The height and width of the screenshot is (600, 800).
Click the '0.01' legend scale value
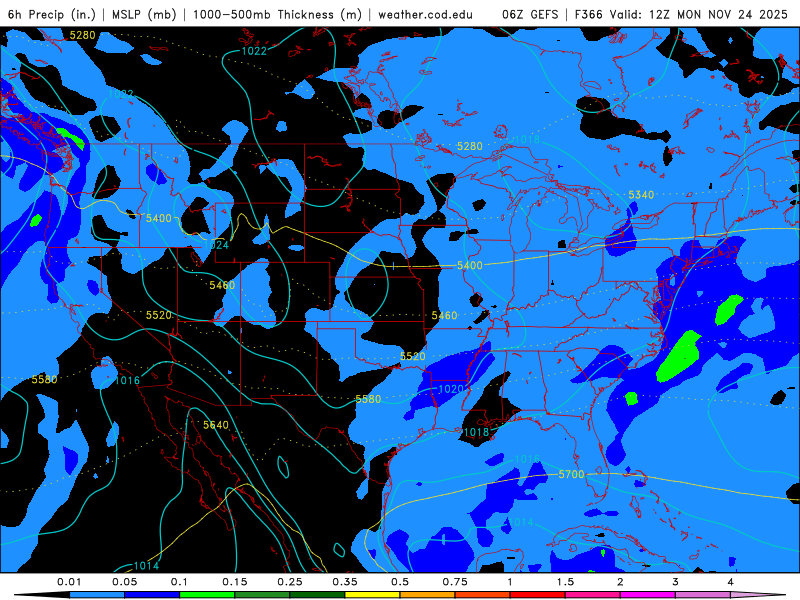pos(69,582)
